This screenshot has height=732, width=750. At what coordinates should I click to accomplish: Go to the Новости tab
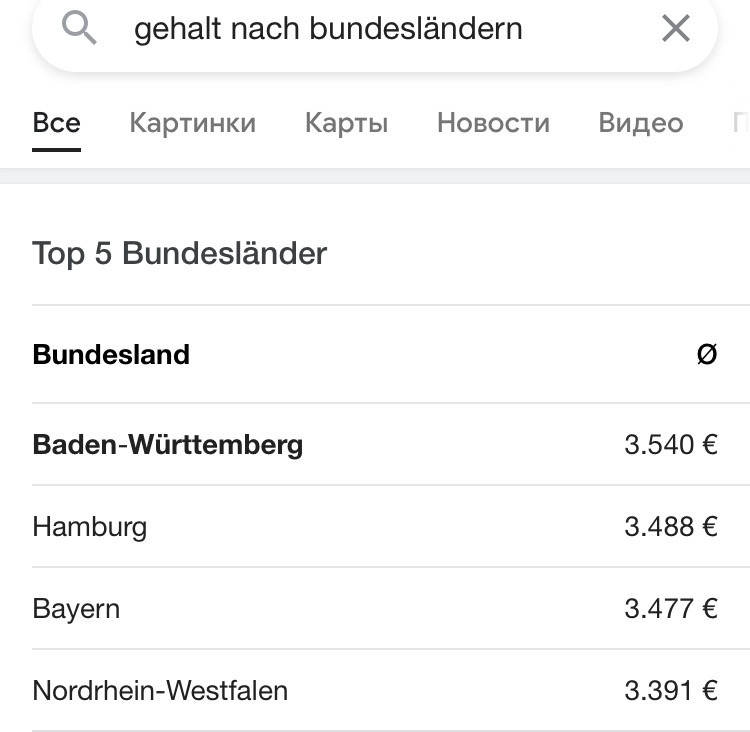coord(493,123)
